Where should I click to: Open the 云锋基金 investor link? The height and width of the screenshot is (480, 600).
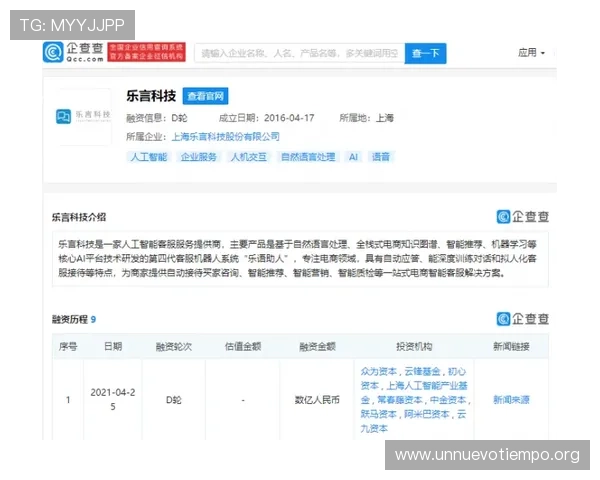422,371
